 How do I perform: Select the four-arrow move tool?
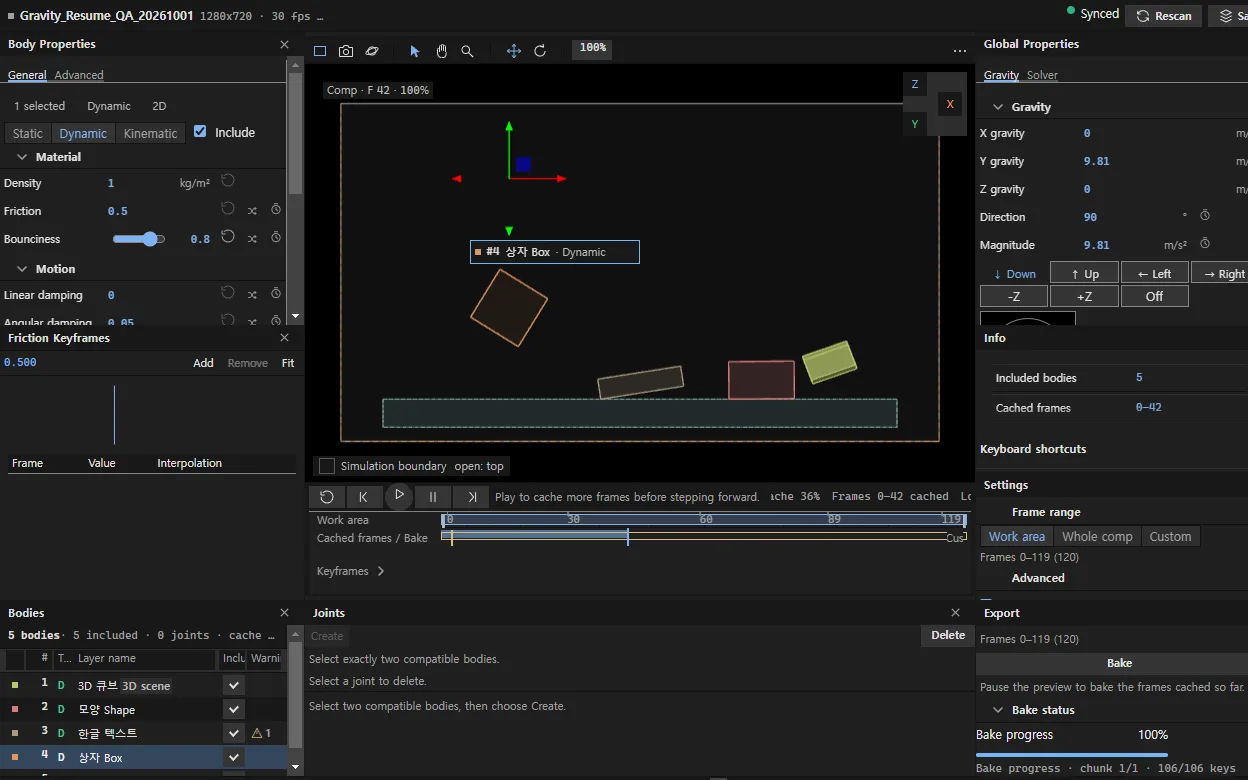tap(514, 51)
